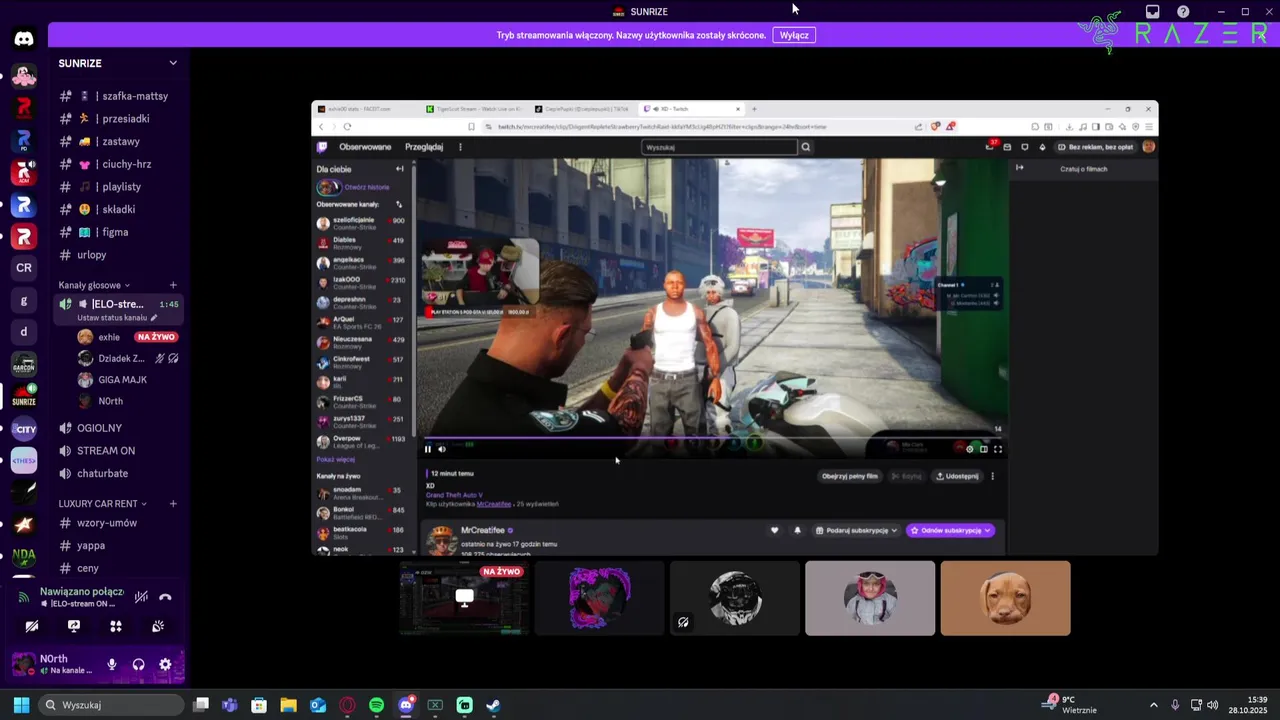This screenshot has width=1280, height=720.
Task: Open Spotify from the taskbar
Action: [376, 705]
